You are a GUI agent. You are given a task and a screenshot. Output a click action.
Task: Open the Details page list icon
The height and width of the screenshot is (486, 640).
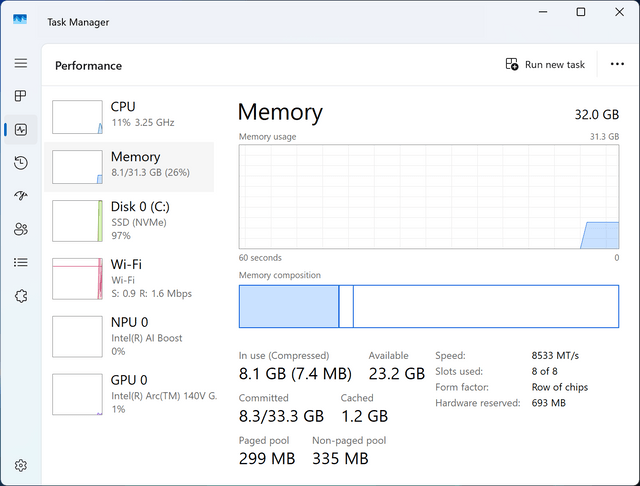coord(21,262)
